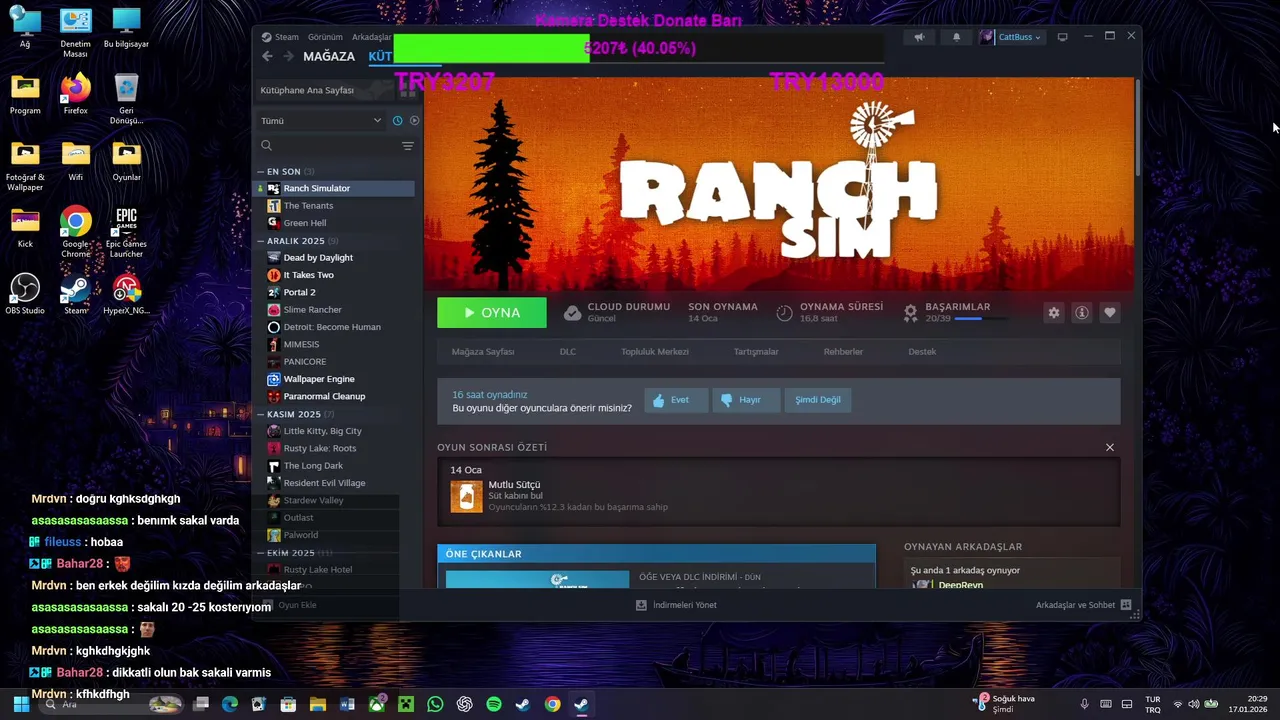
Task: Open the Windows Start menu
Action: click(21, 704)
